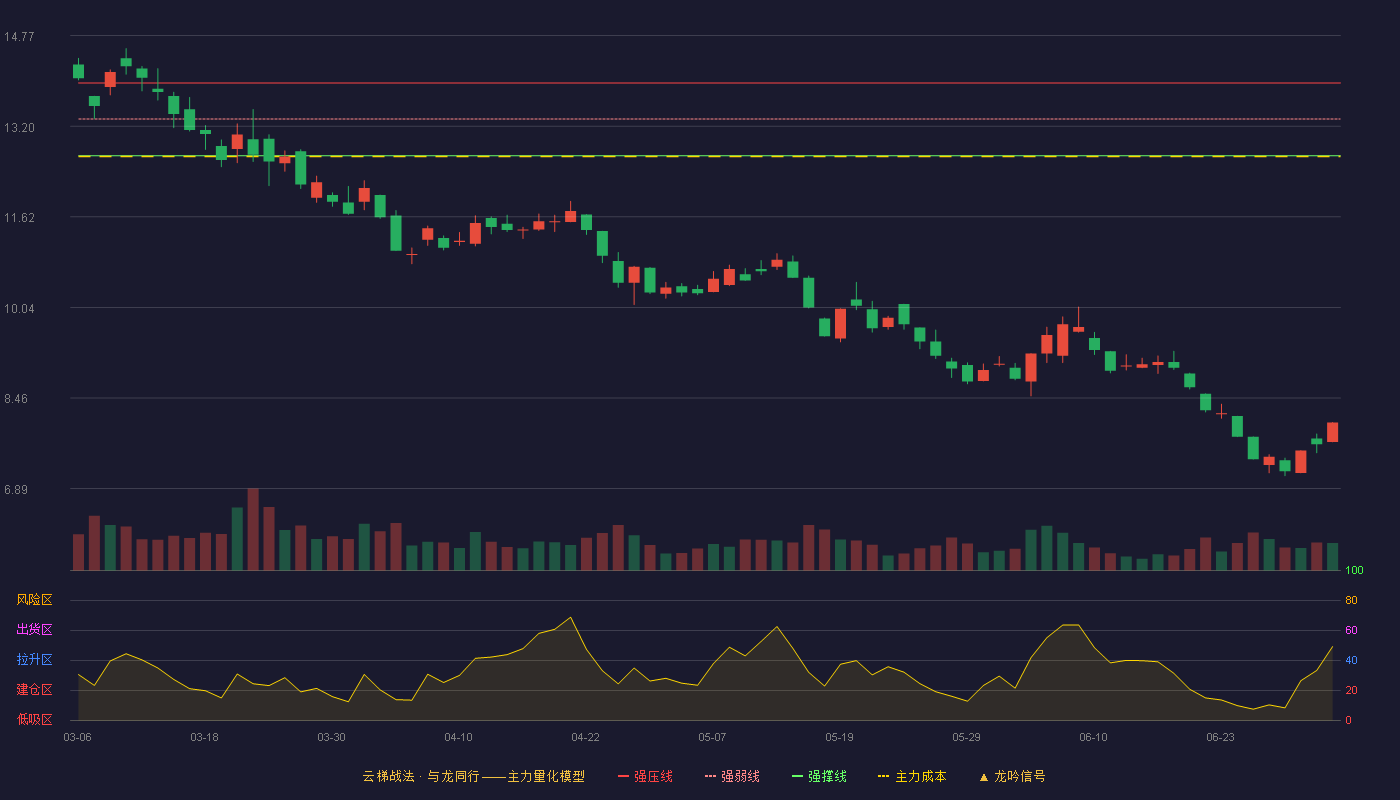Click the 云梯战法 · 与龙同行 chart title text
1400x800 pixels.
(x=420, y=776)
